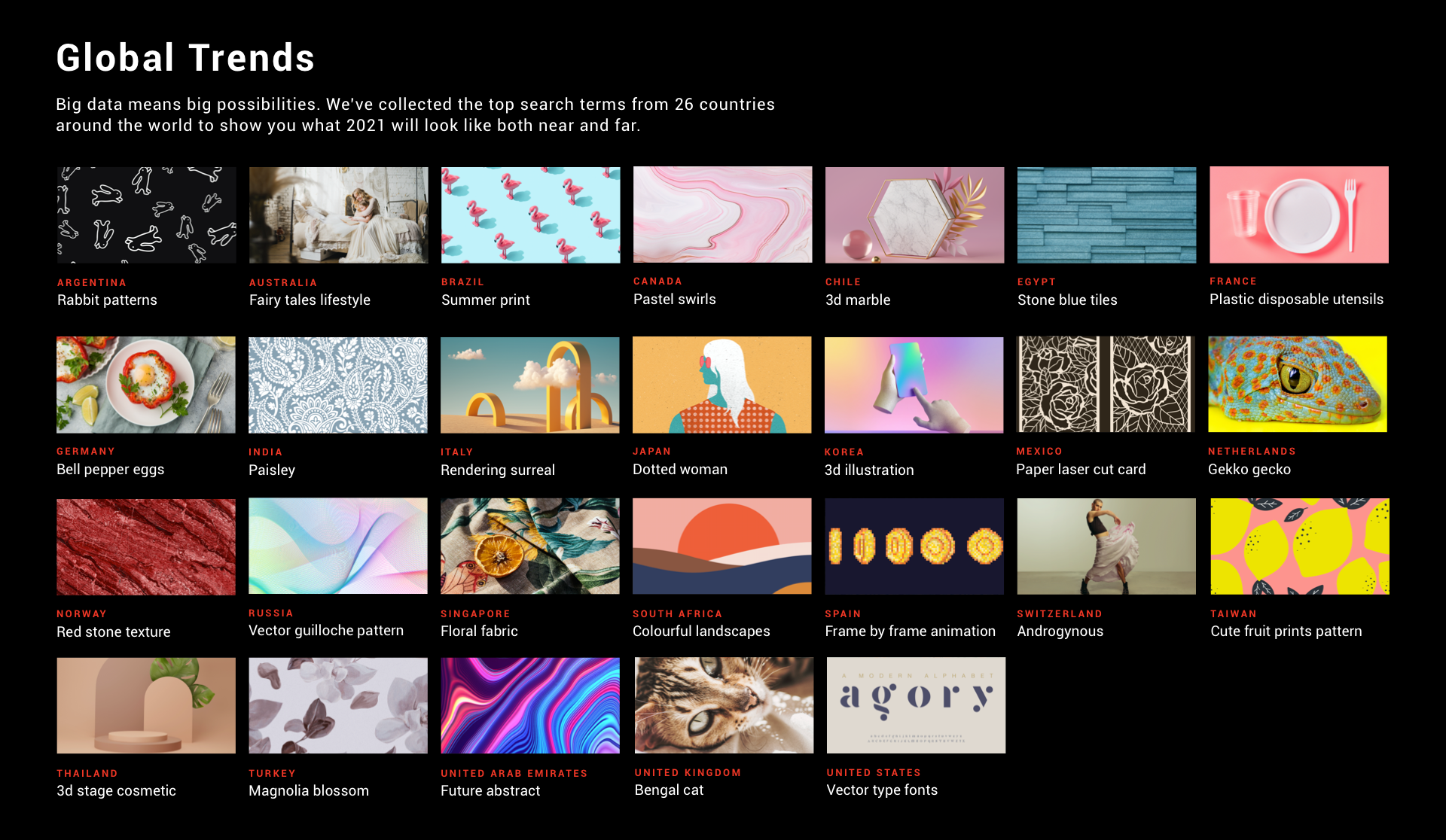Open the Spain Frame by frame animation image
1446x840 pixels.
coord(914,546)
